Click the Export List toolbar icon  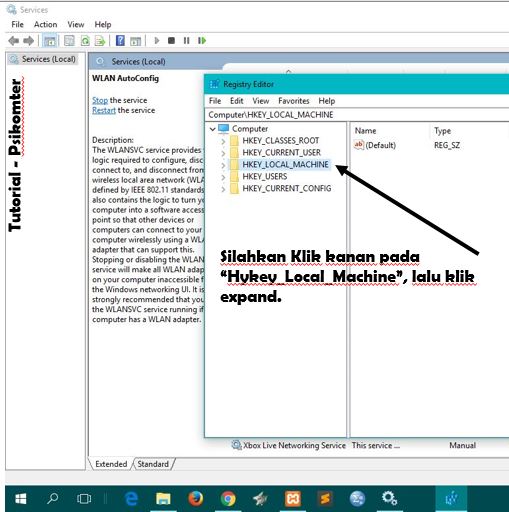tap(100, 41)
